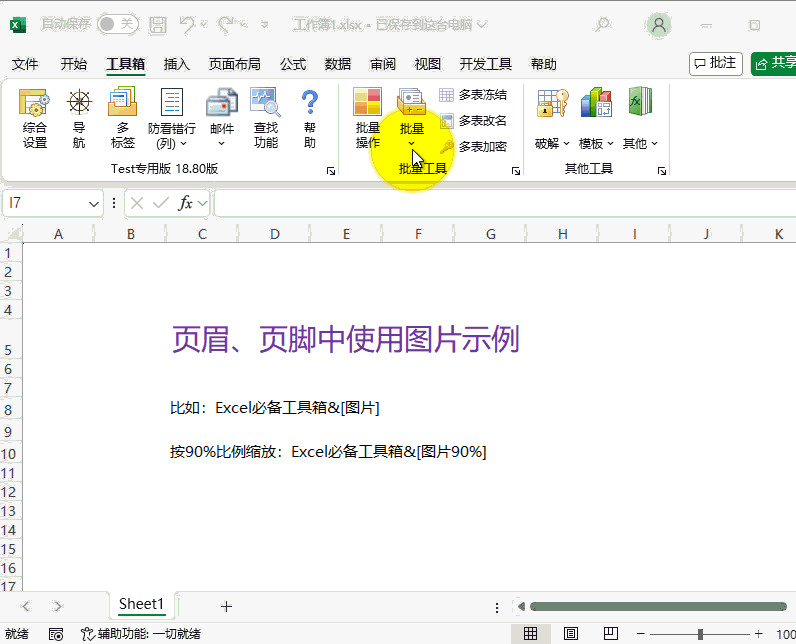Click the 批量操作 icon
Image resolution: width=796 pixels, height=644 pixels.
[368, 118]
